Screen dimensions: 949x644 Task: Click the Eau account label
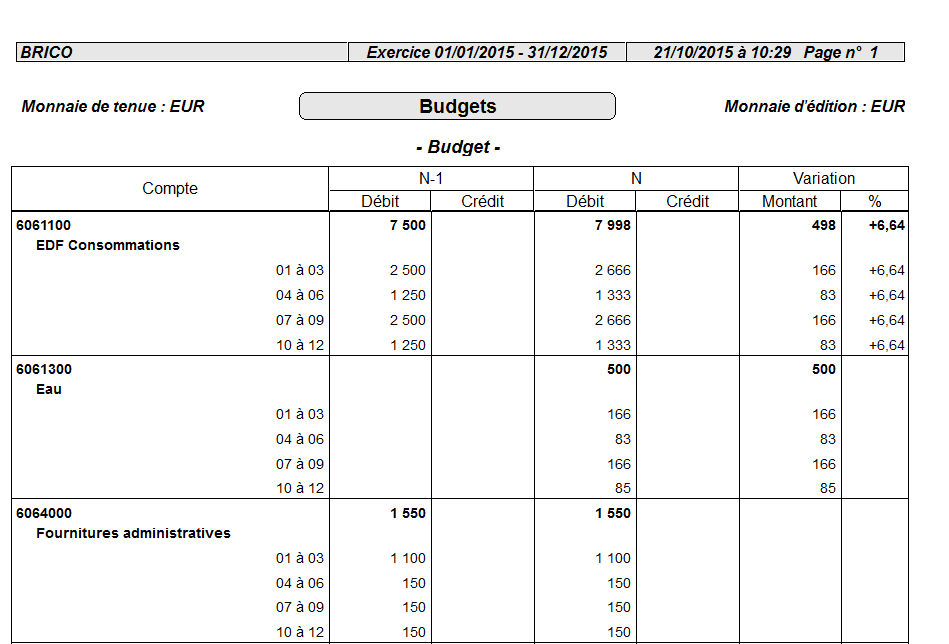coord(49,389)
